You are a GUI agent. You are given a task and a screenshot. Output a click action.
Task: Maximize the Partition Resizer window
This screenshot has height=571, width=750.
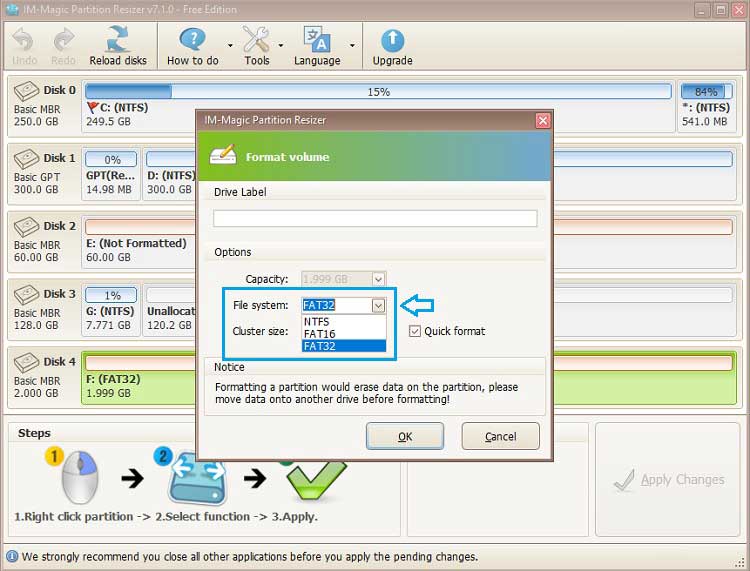pos(720,10)
